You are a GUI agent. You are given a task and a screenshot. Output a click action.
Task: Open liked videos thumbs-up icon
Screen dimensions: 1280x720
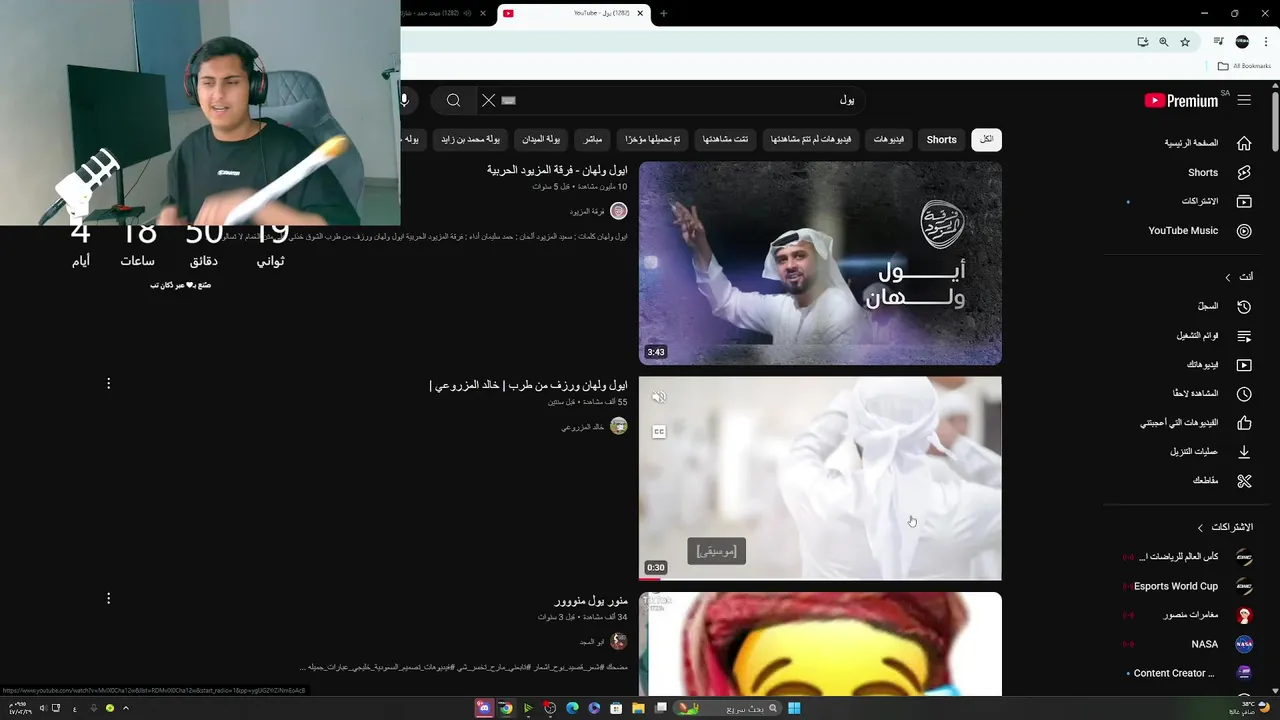(1244, 423)
